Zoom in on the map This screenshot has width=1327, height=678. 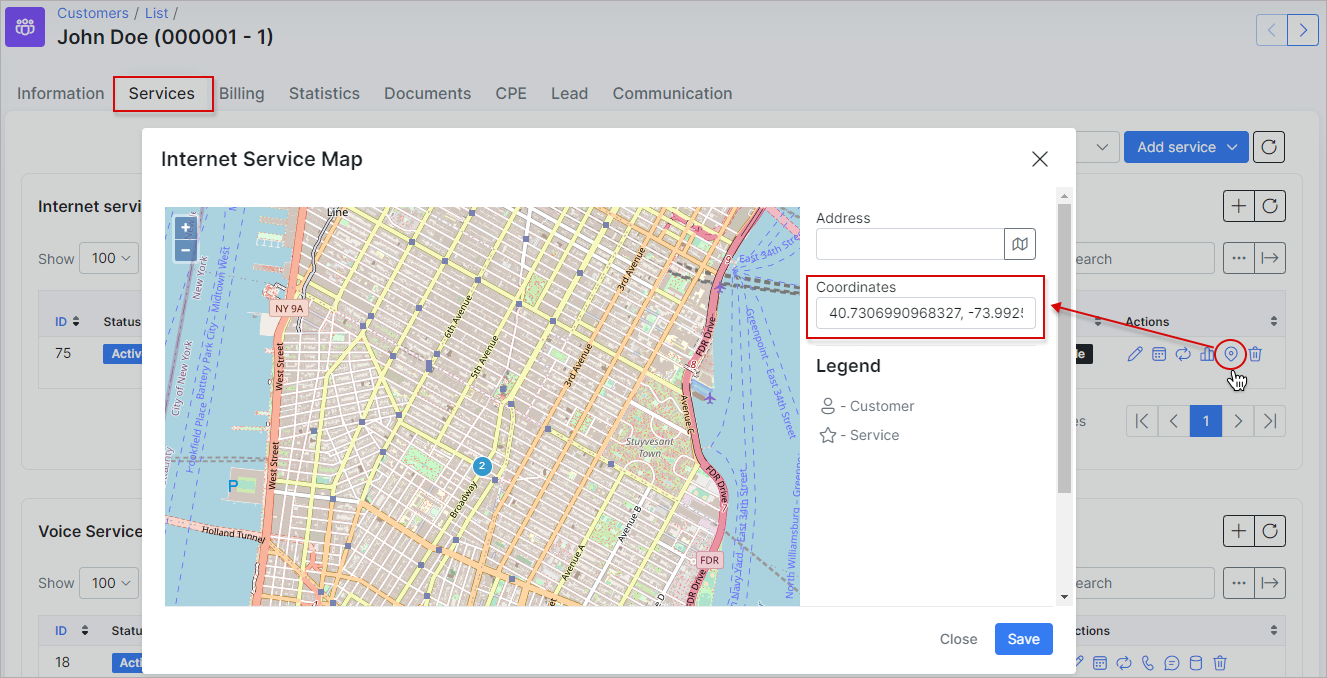(x=186, y=228)
